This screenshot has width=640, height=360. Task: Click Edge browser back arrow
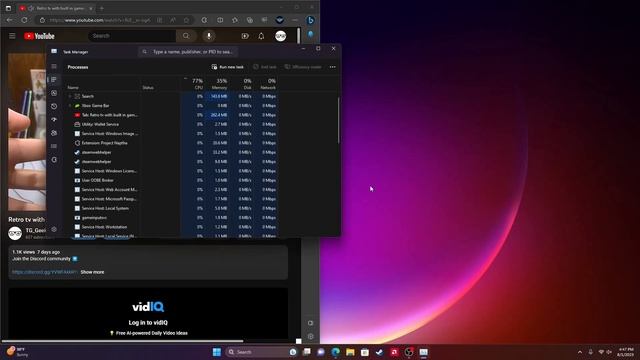click(9, 20)
